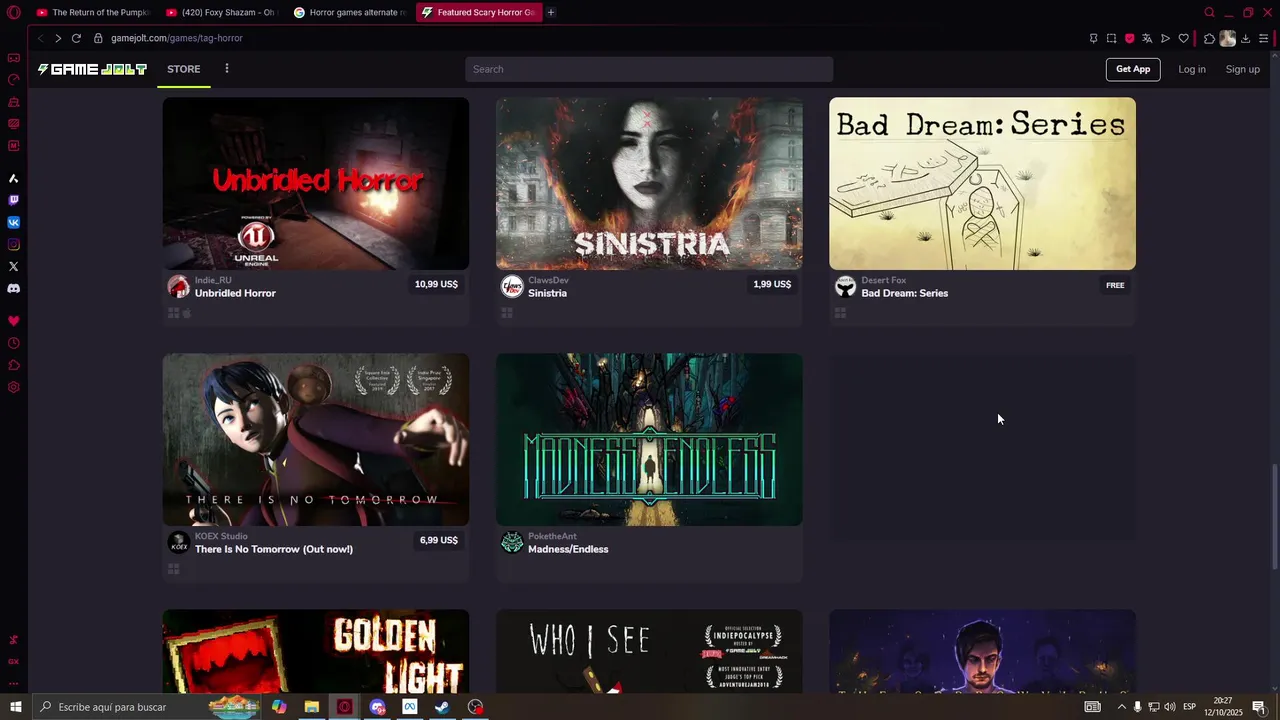This screenshot has width=1280, height=720.
Task: Reload the page with the refresh icon
Action: point(76,38)
